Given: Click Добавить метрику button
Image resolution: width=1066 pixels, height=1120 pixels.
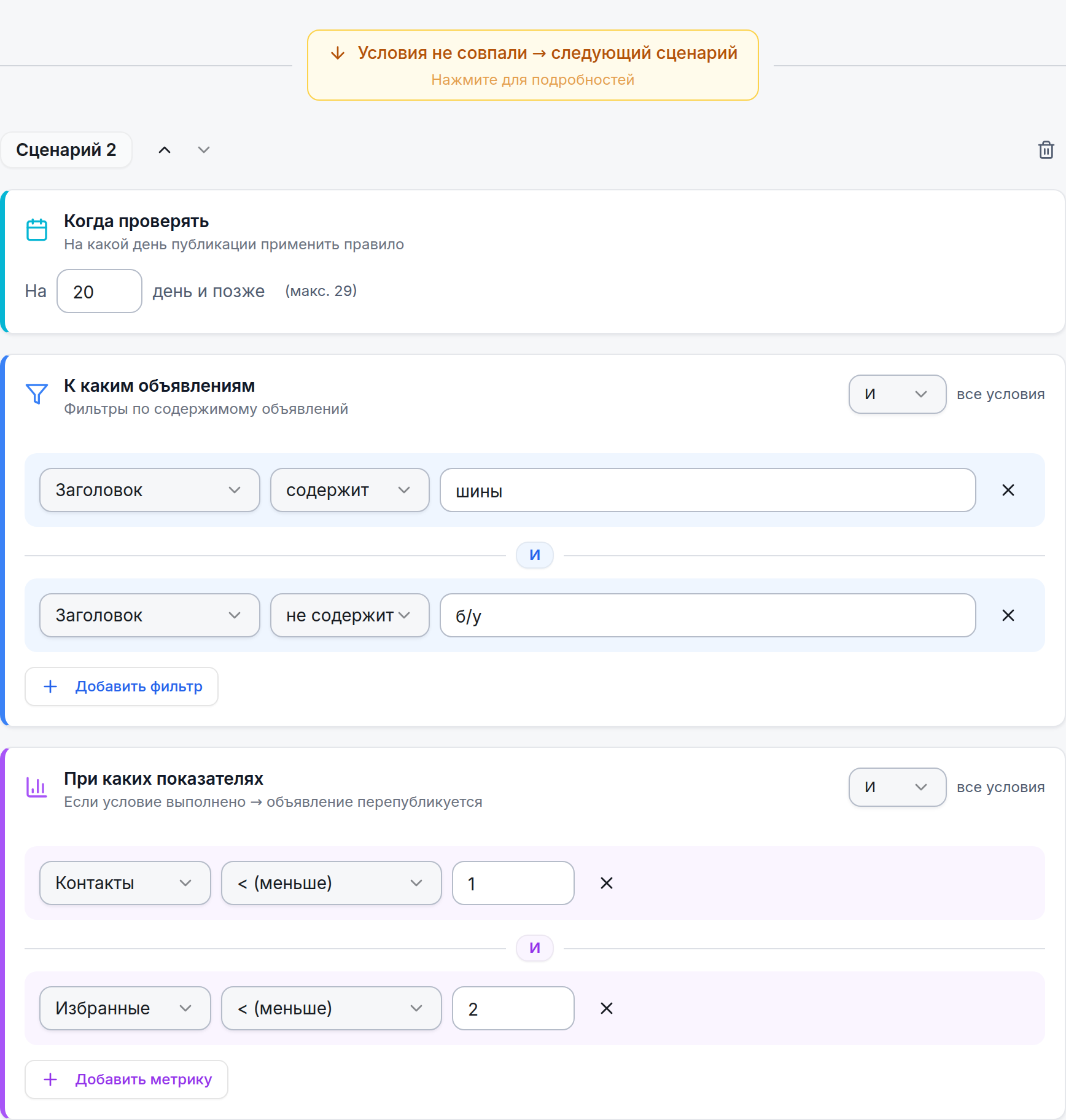Looking at the screenshot, I should pyautogui.click(x=126, y=1079).
